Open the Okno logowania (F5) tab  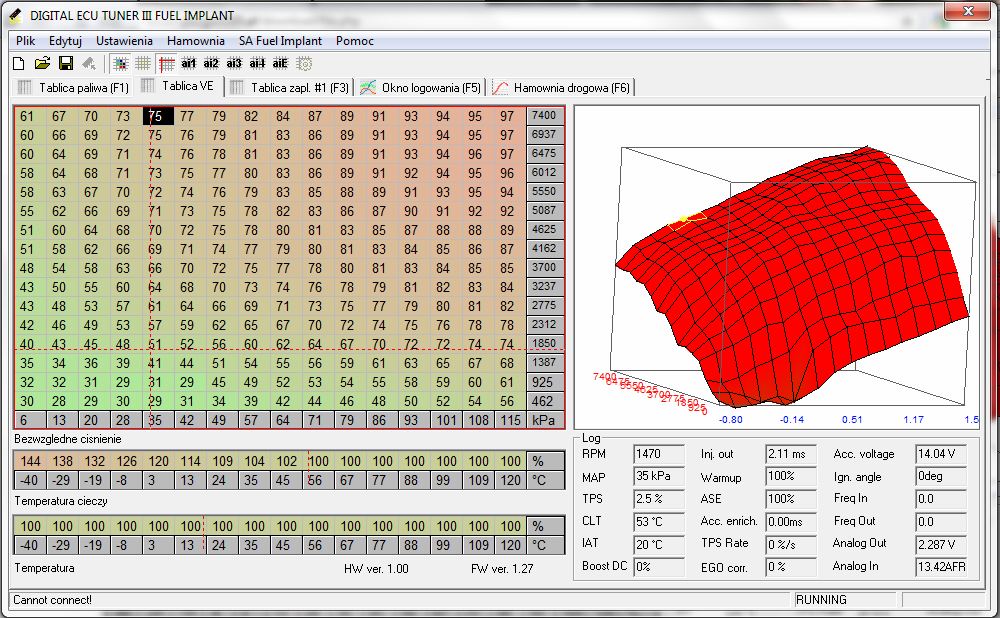421,88
